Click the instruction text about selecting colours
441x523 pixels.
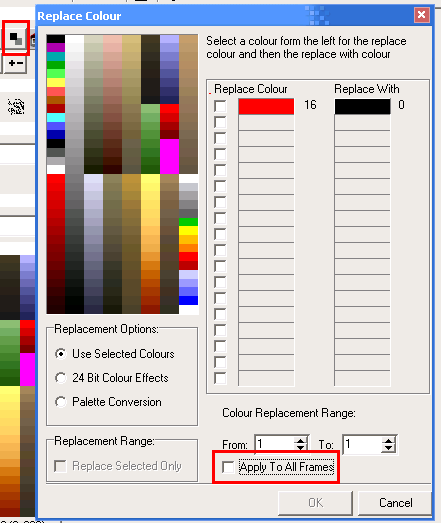coord(306,47)
